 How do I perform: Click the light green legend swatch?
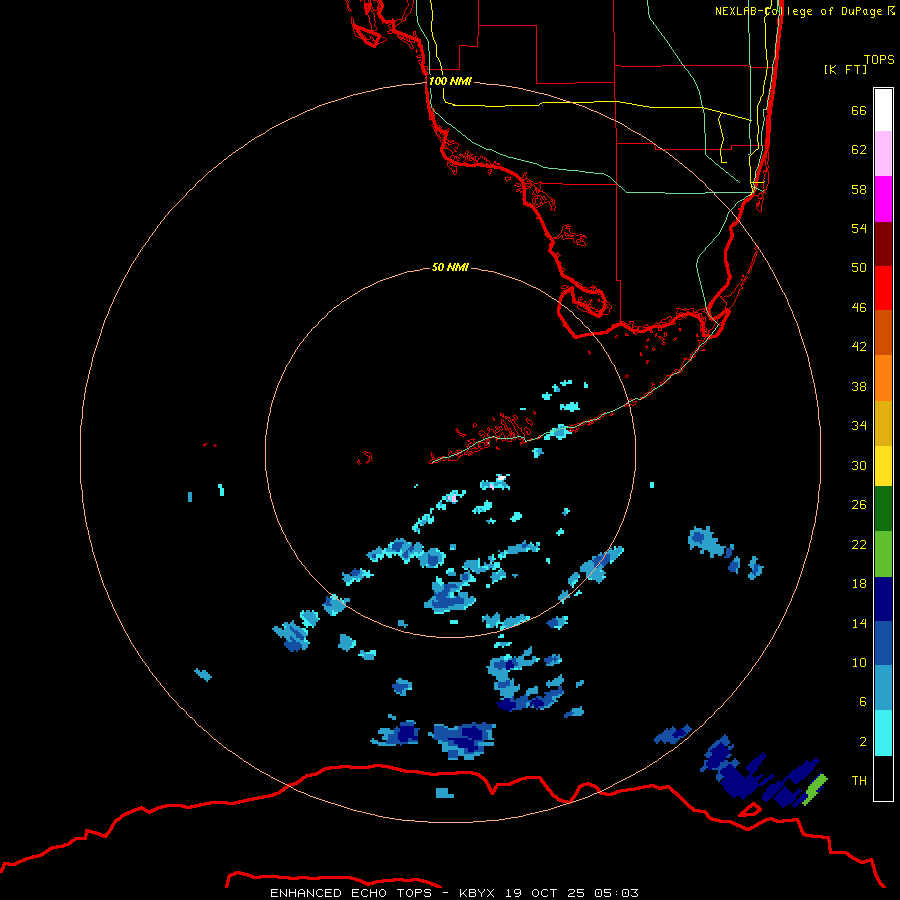point(883,554)
